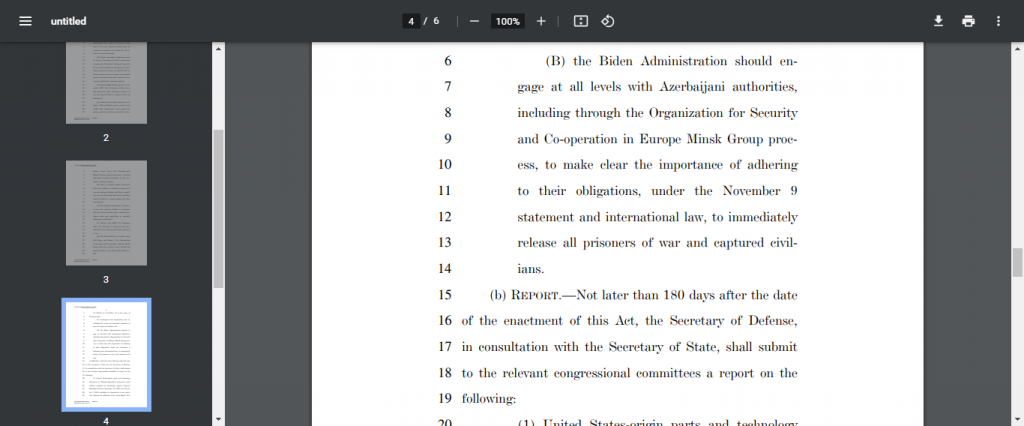
Task: Select page 2 thumbnail
Action: tap(106, 83)
